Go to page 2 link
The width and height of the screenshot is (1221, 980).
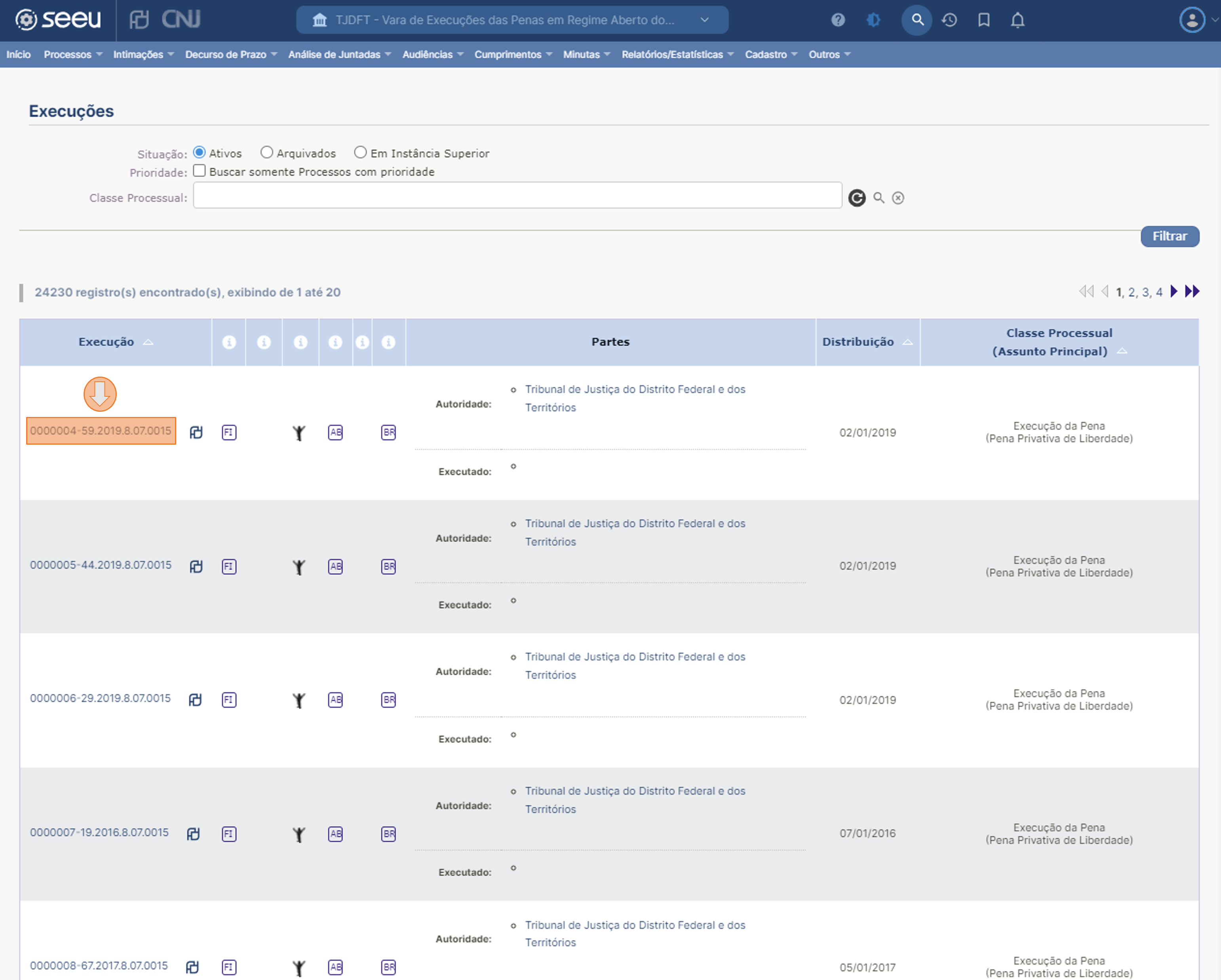click(1131, 292)
